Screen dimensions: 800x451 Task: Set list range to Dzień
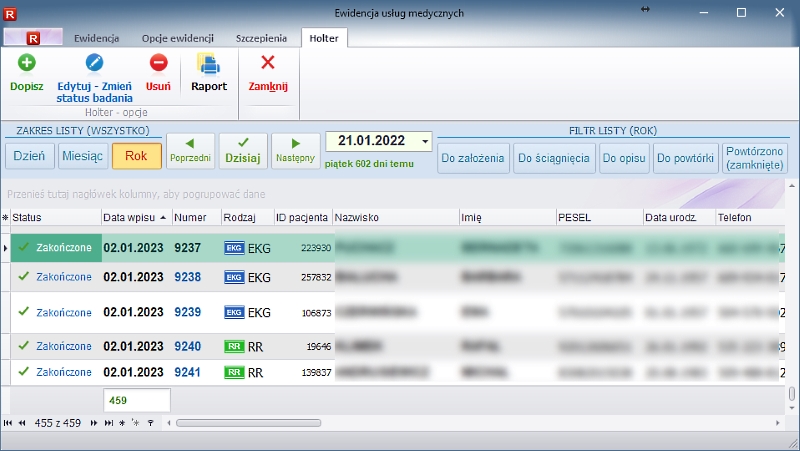point(30,157)
